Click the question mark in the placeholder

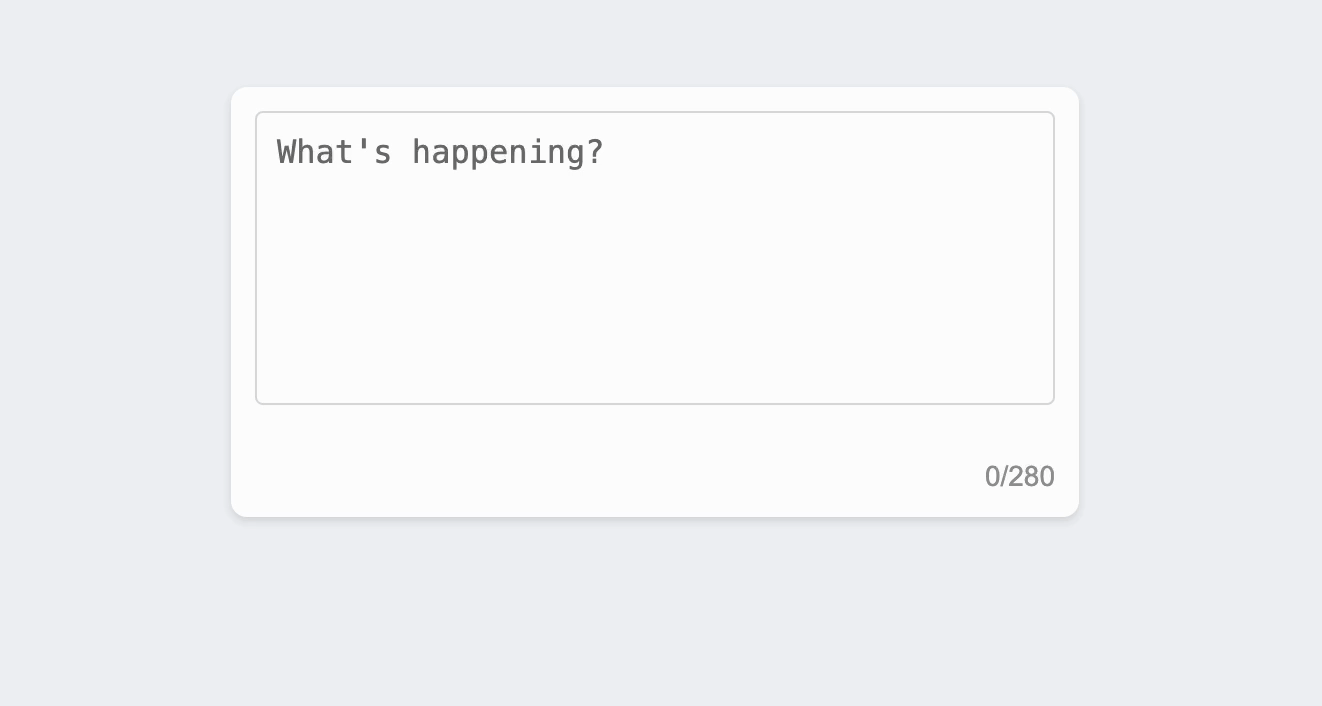tap(597, 152)
